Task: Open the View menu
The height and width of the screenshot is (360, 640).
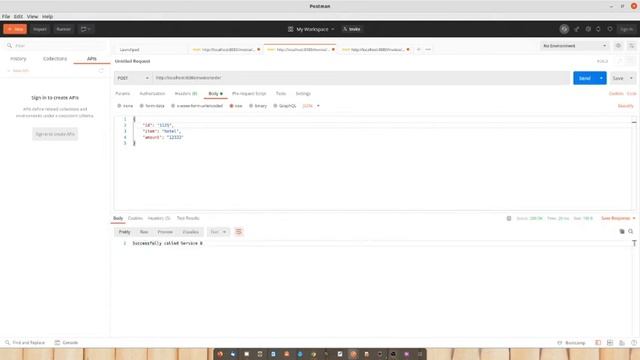Action: click(32, 16)
